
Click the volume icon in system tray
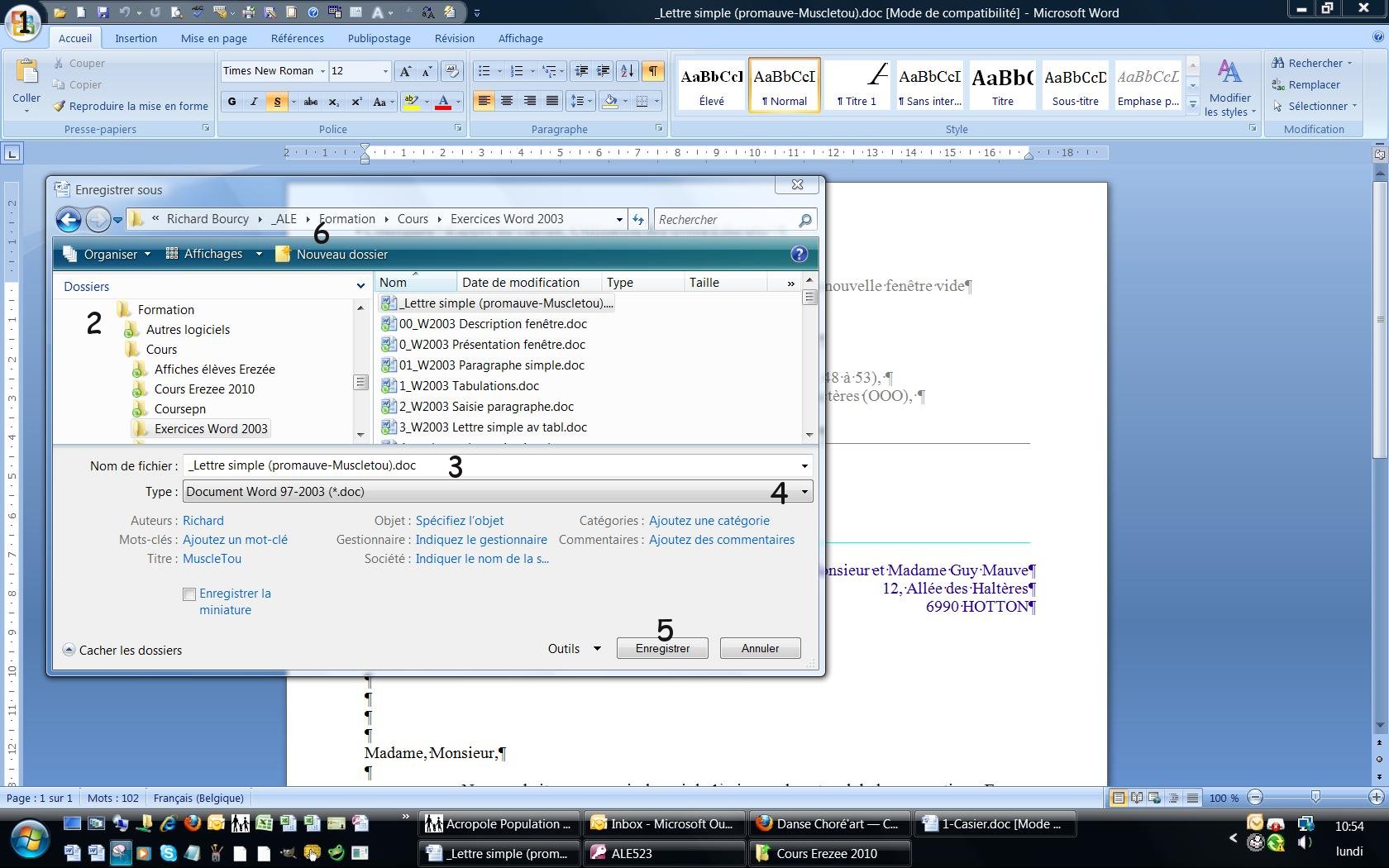[1305, 844]
